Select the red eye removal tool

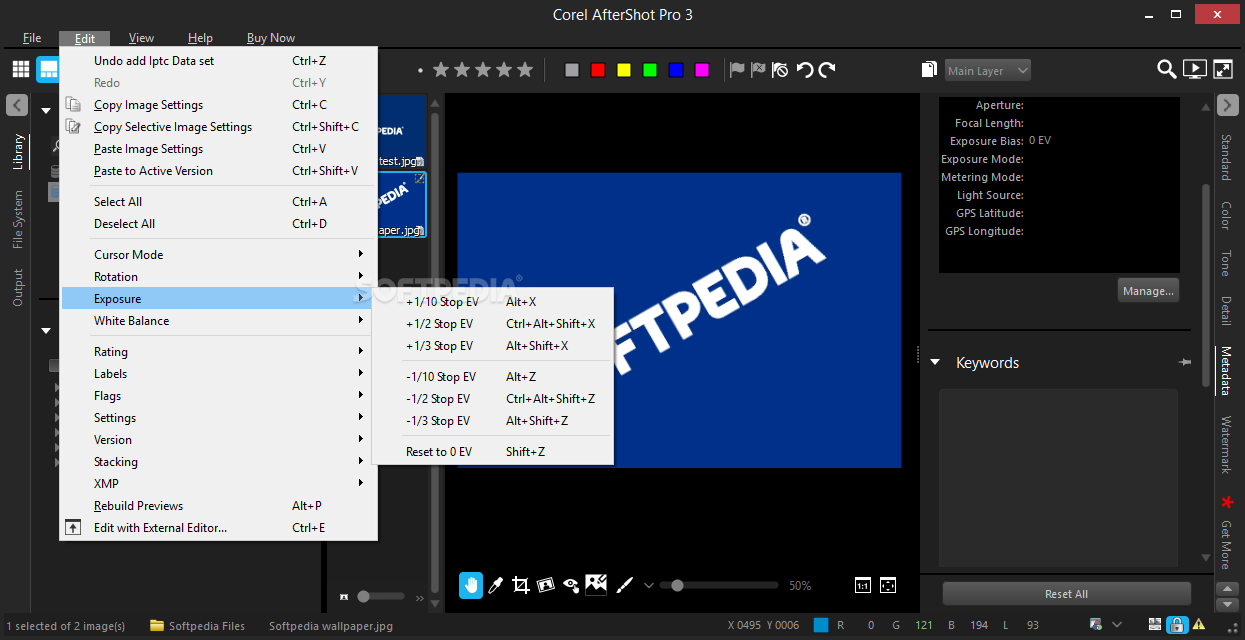point(571,585)
